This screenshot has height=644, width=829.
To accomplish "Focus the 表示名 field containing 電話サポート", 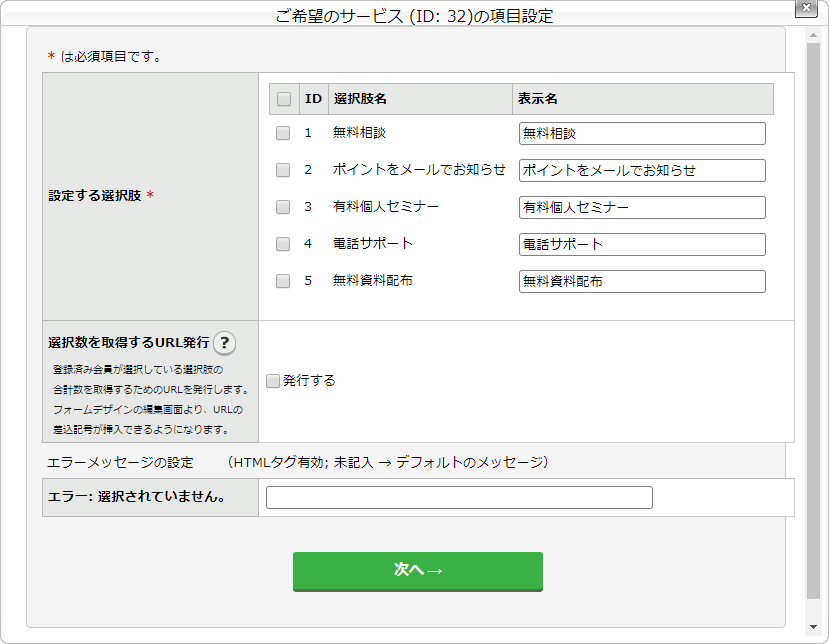I will pos(642,244).
